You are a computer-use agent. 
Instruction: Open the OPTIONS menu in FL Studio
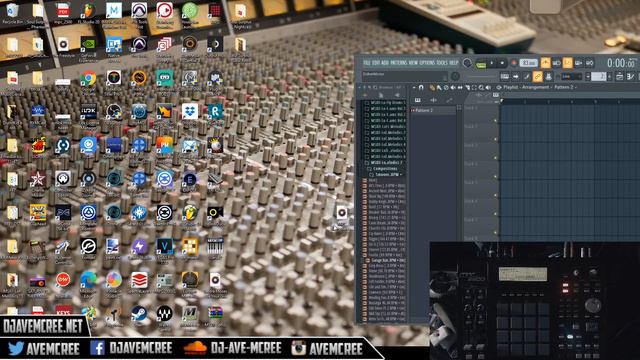[427, 63]
